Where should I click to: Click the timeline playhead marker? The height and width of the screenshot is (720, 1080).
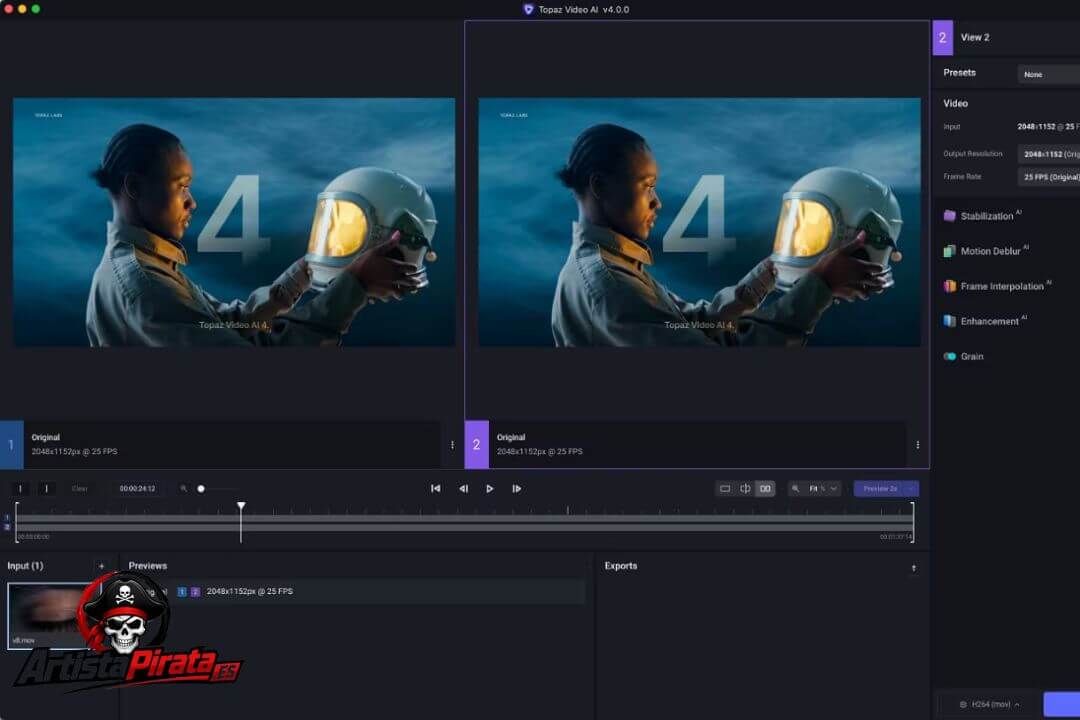click(241, 506)
